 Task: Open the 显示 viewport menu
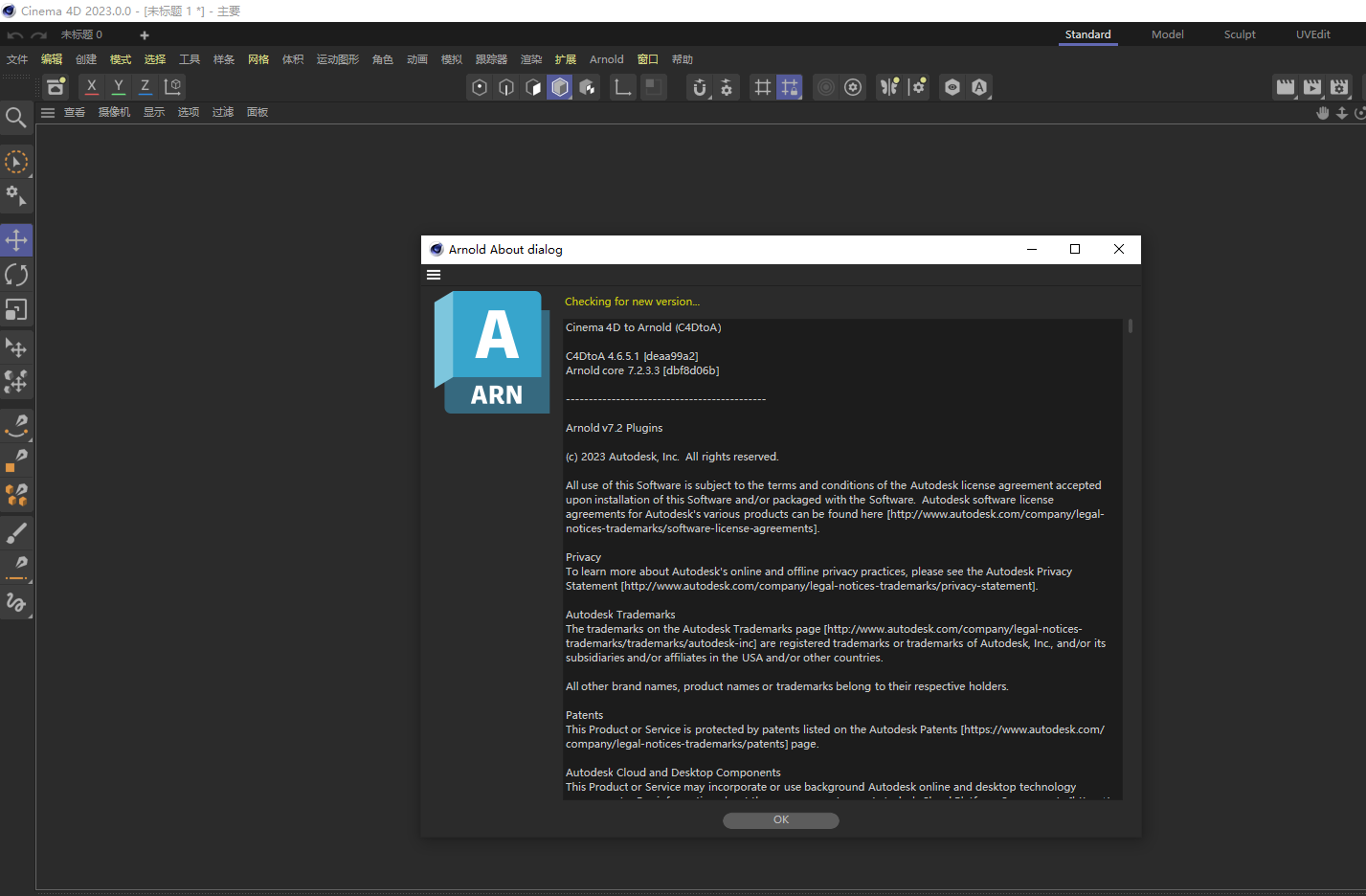[154, 113]
